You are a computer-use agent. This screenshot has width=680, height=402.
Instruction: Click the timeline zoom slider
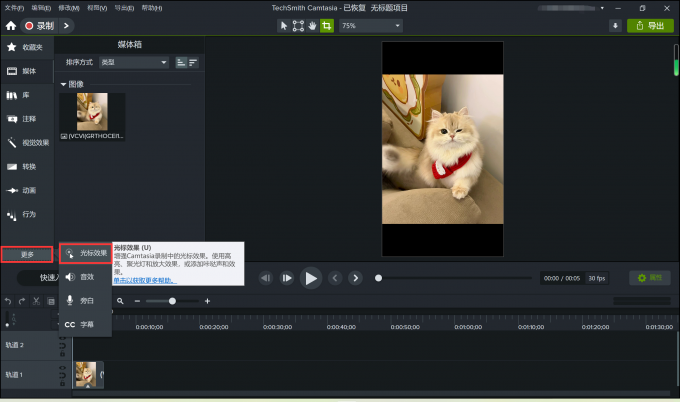click(x=172, y=300)
